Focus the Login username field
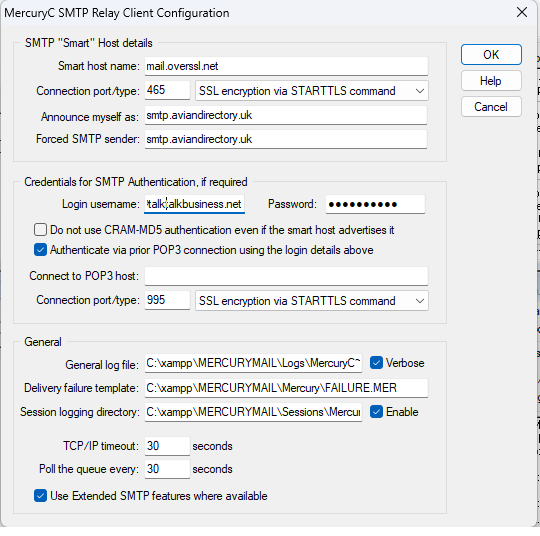The height and width of the screenshot is (536, 540). coord(194,204)
